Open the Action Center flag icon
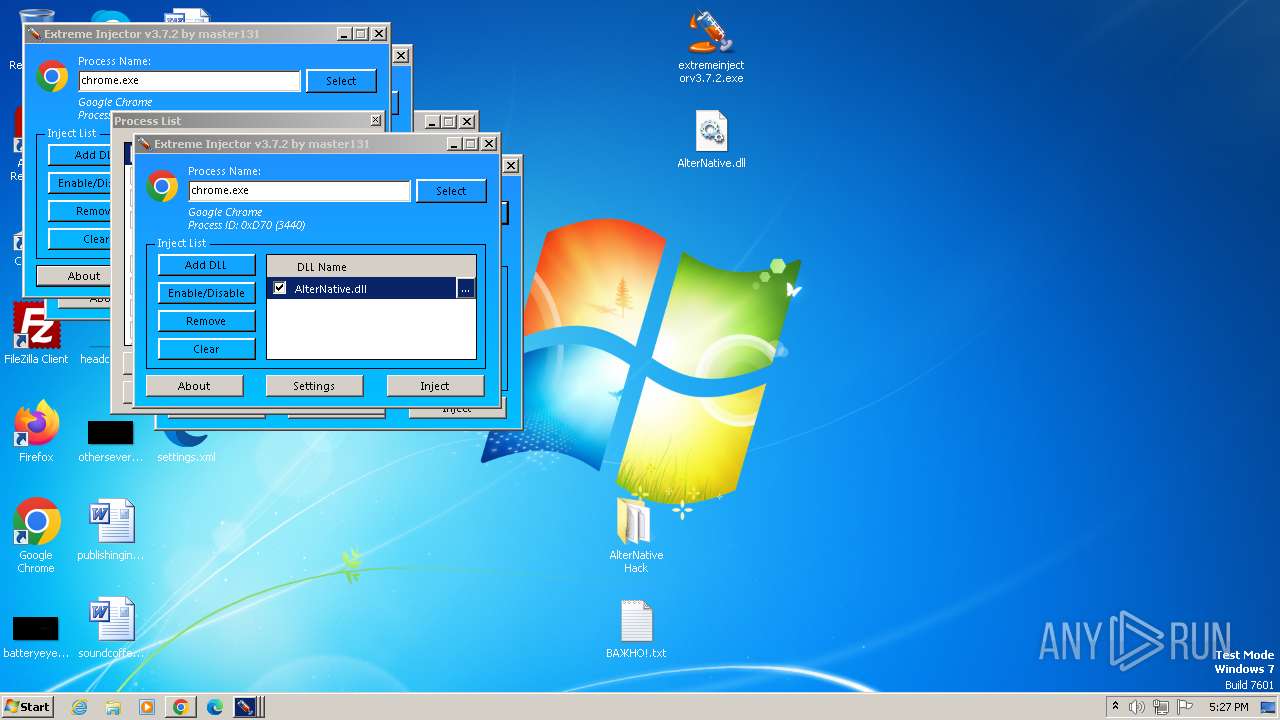Image resolution: width=1280 pixels, height=720 pixels. (1185, 707)
